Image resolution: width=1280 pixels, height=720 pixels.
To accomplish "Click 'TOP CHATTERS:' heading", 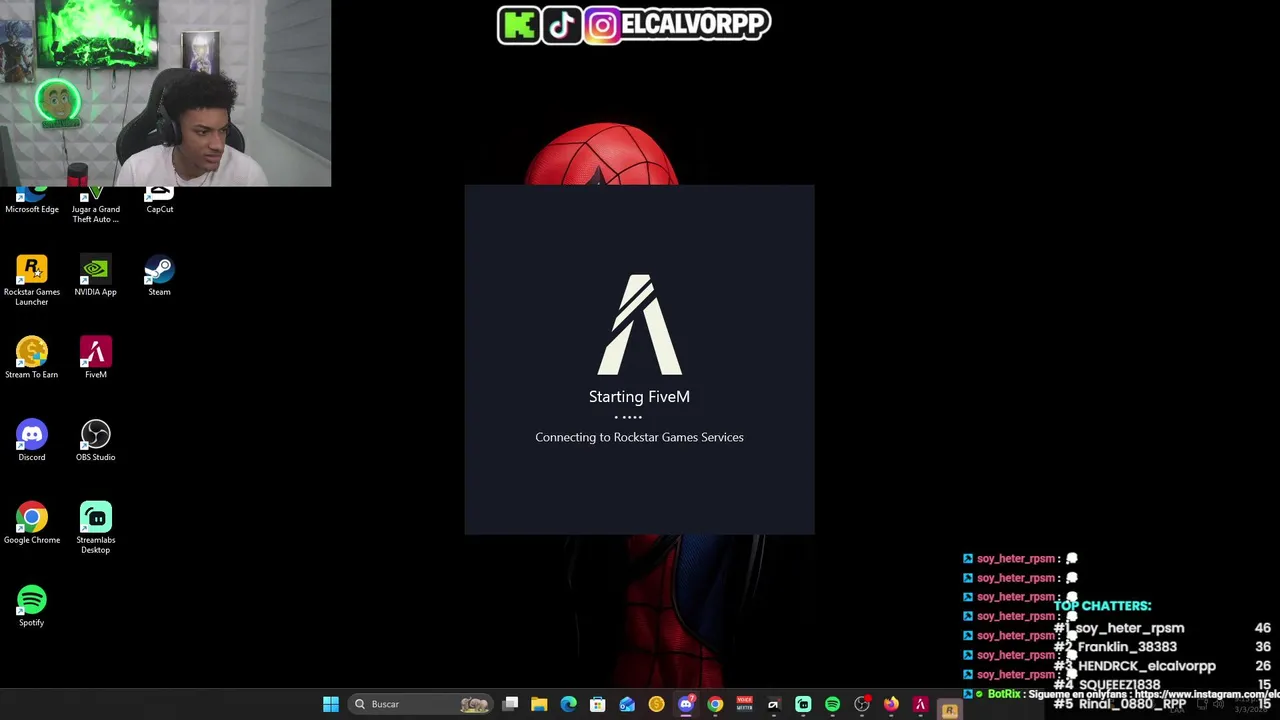I will click(x=1102, y=606).
